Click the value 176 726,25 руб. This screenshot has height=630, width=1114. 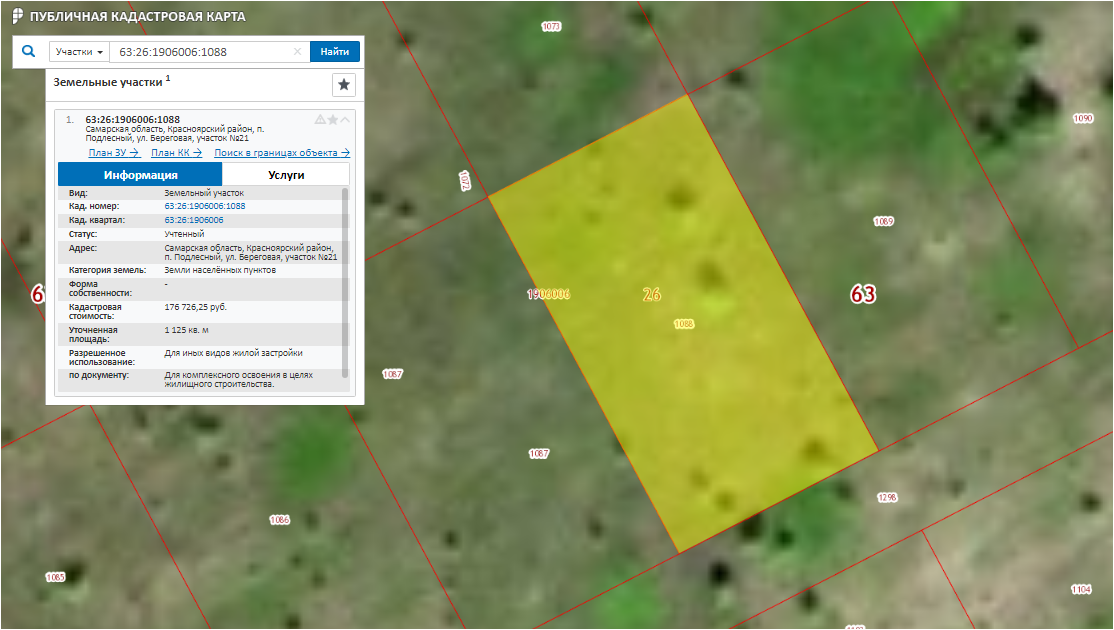(x=195, y=308)
